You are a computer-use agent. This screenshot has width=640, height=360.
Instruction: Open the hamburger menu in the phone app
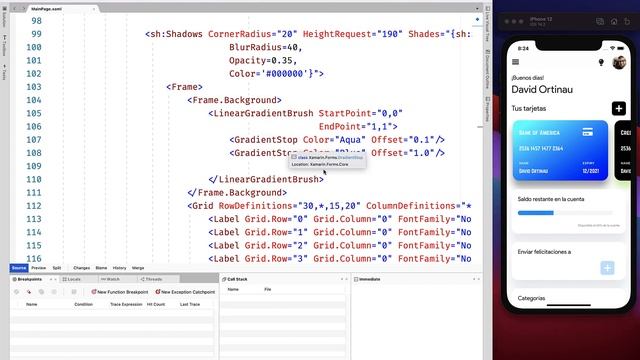(516, 62)
